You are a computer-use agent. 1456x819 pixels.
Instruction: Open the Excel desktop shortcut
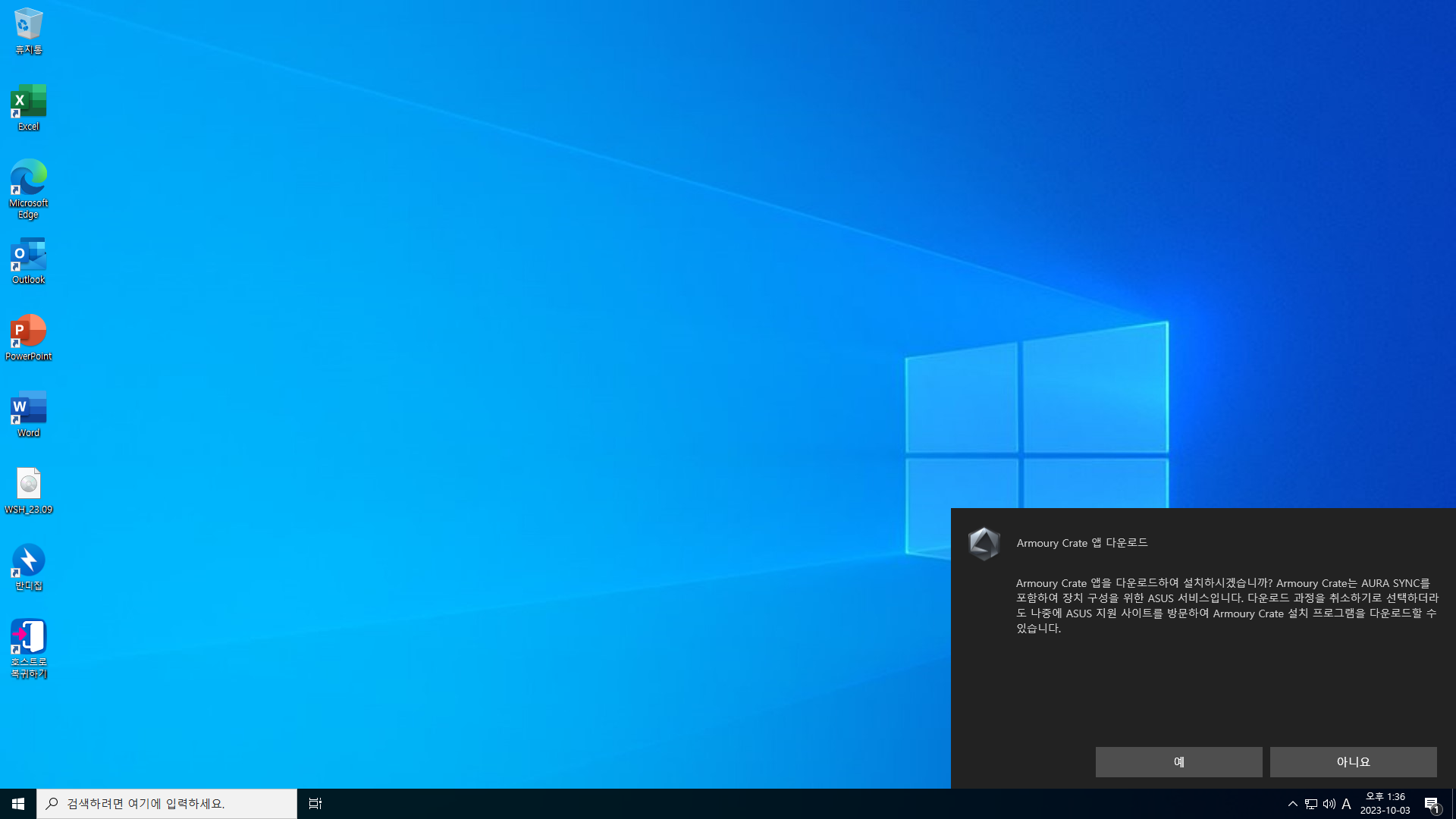[x=28, y=108]
